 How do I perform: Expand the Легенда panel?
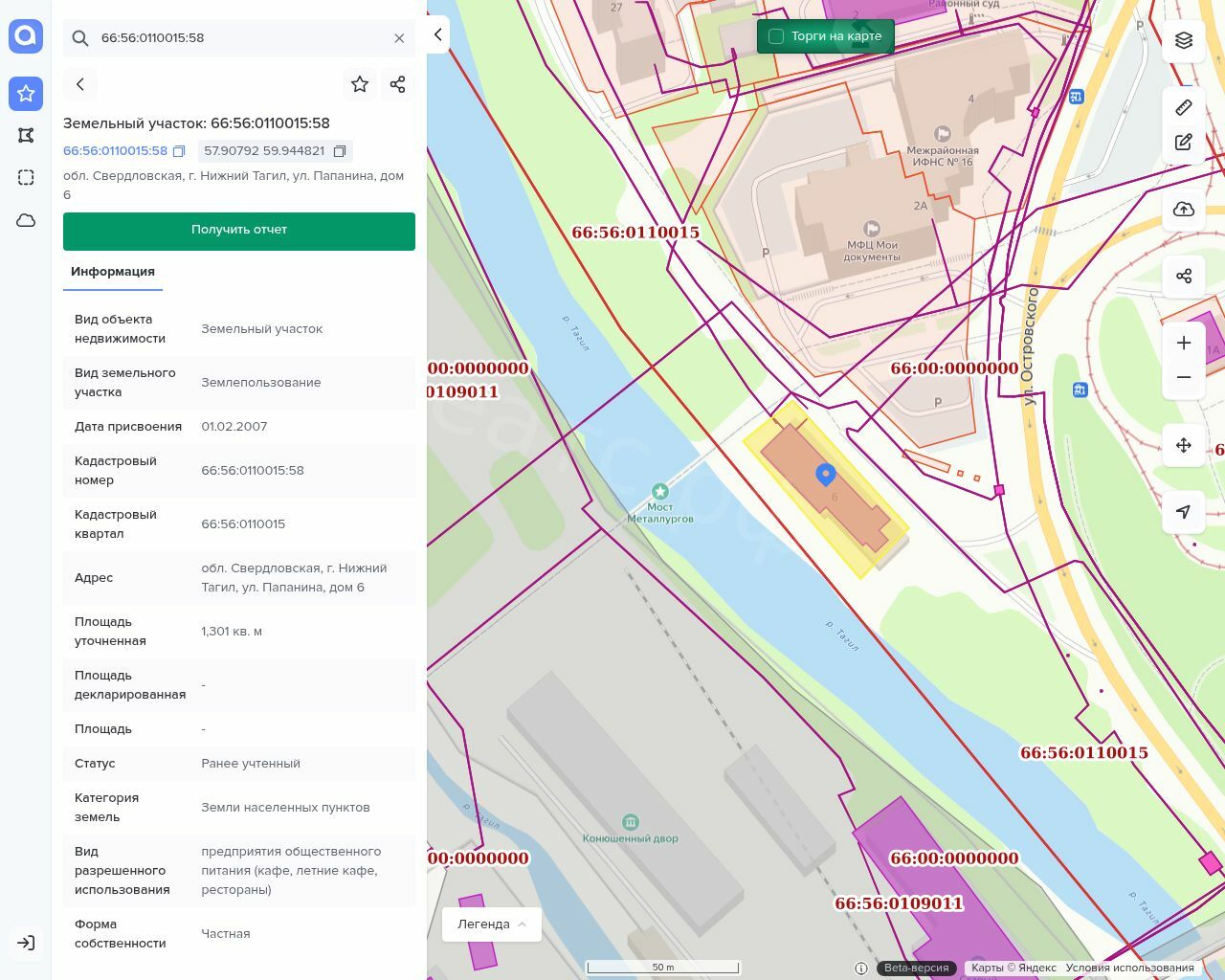click(492, 924)
